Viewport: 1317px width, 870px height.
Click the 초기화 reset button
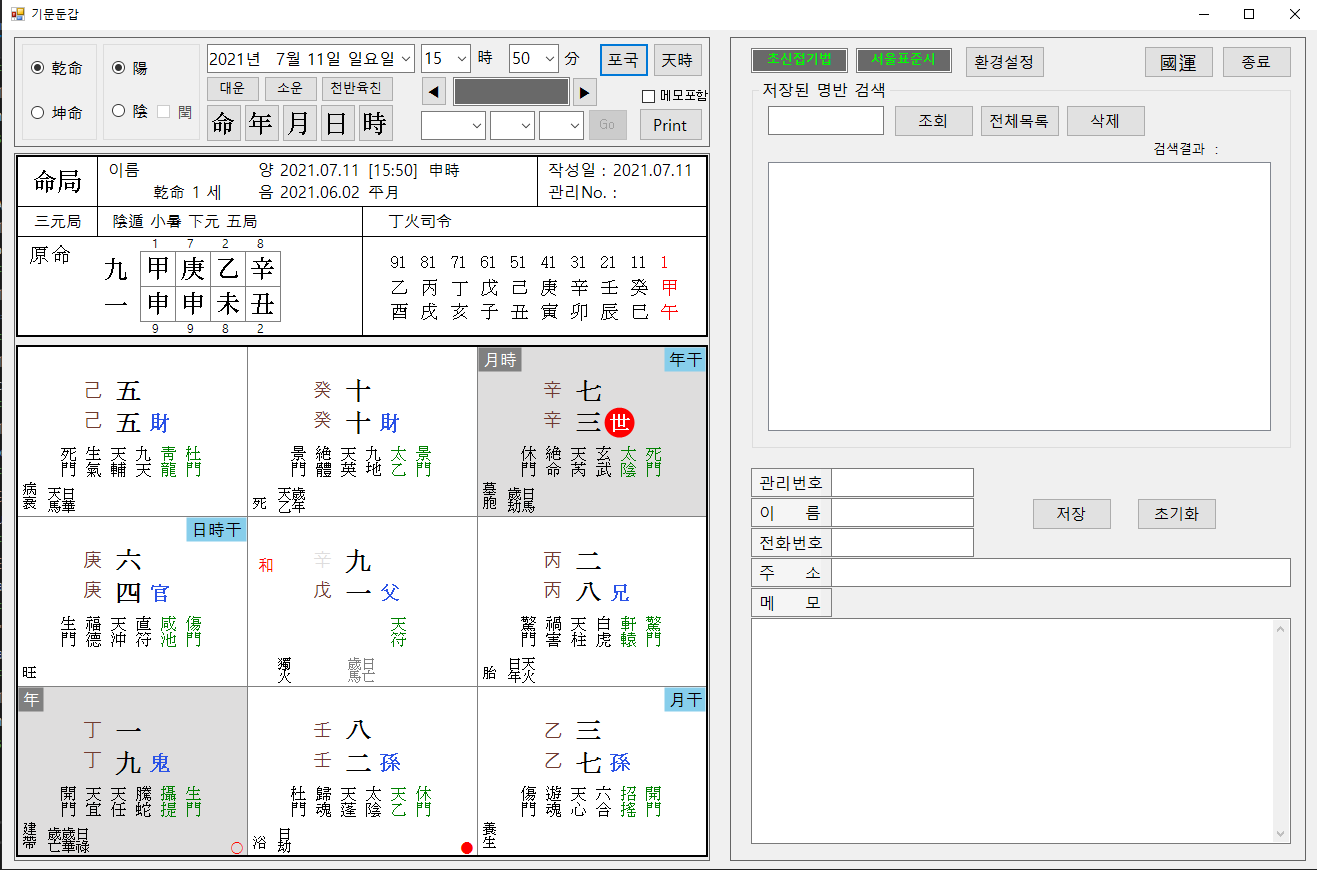pos(1177,514)
